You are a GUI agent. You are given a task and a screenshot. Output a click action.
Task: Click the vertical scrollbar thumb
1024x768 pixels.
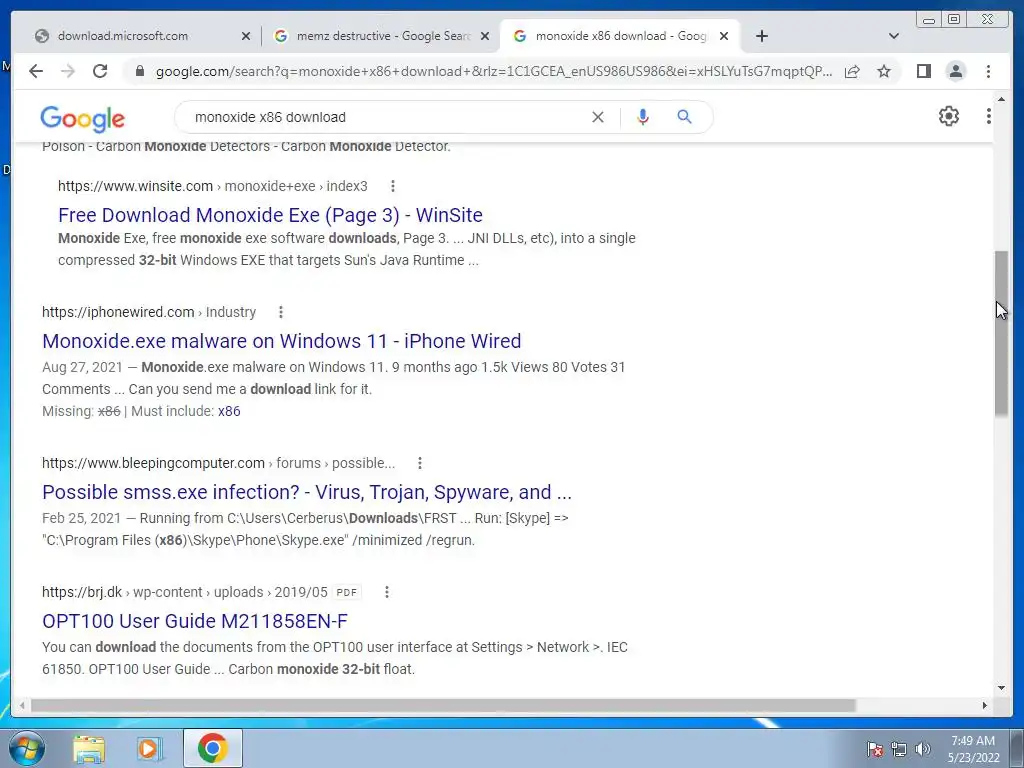(x=1001, y=332)
